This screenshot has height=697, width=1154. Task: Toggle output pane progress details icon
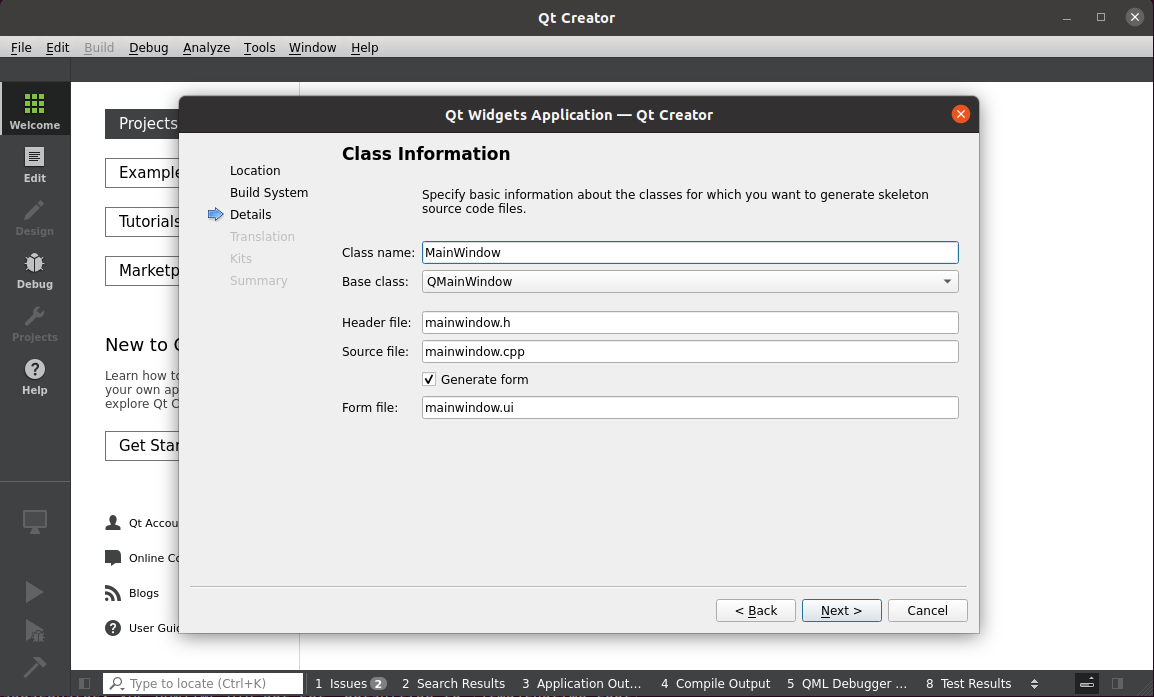[1087, 684]
